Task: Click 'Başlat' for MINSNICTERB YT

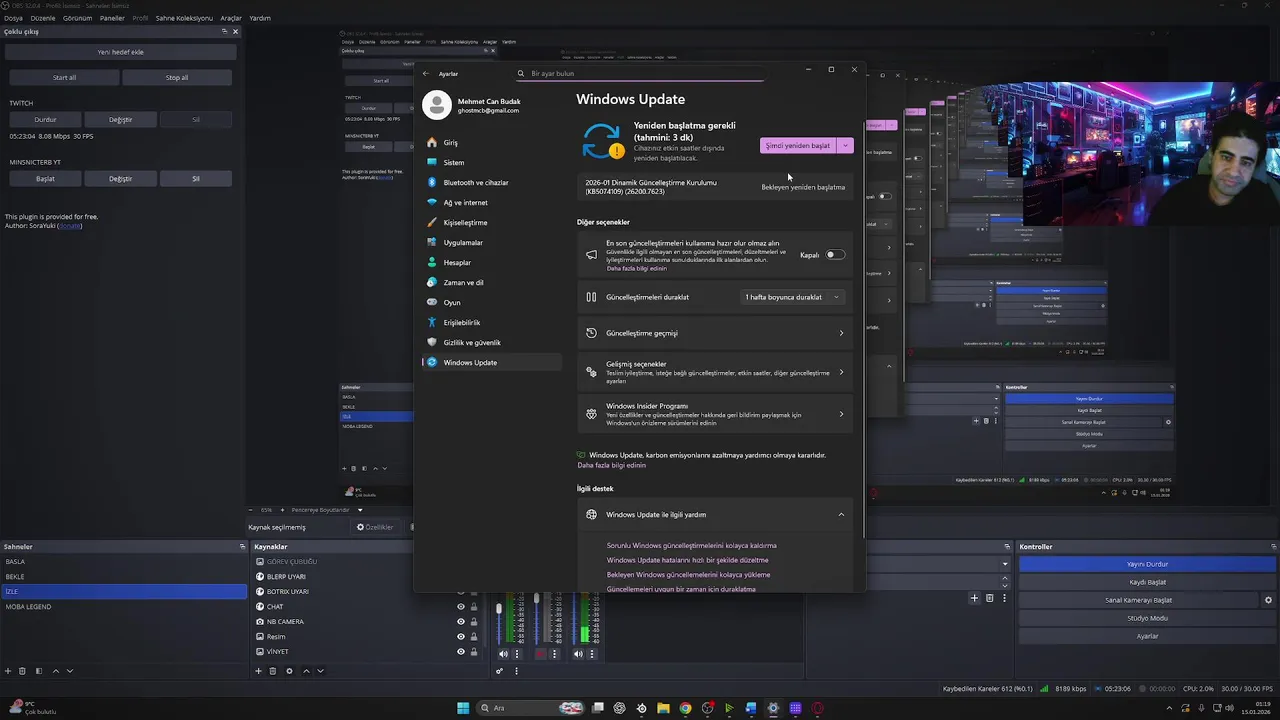Action: 45,178
